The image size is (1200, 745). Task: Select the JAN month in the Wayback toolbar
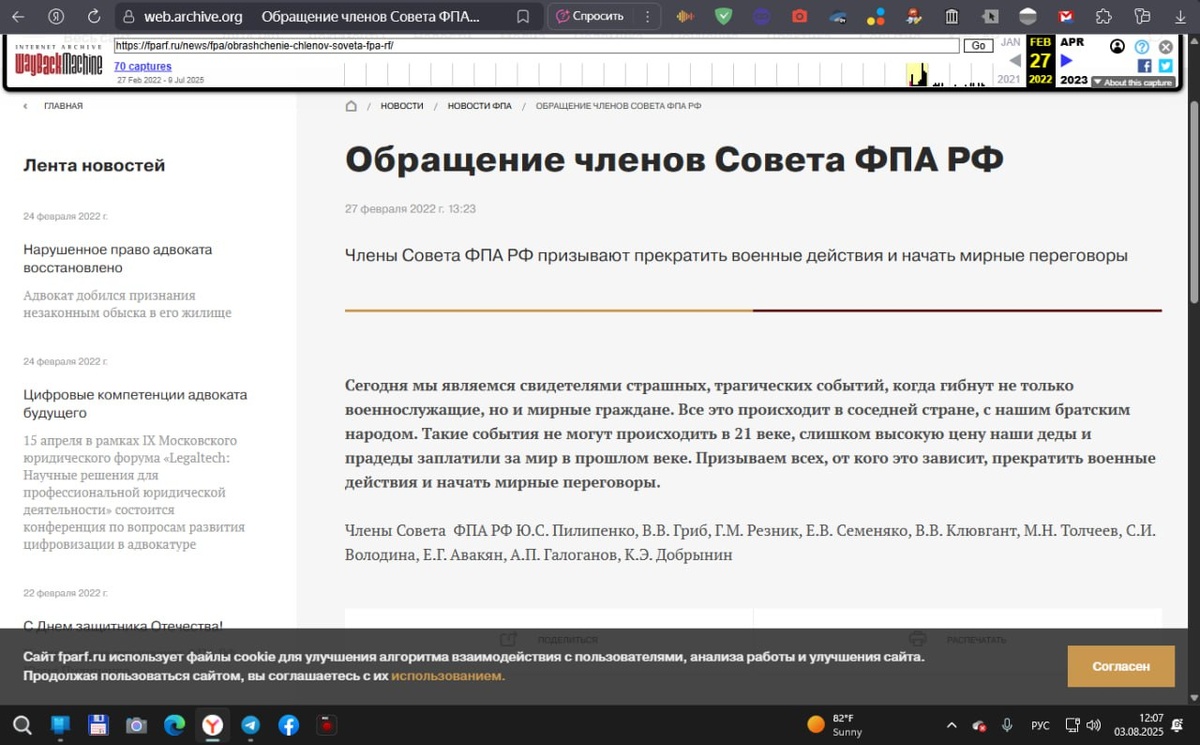click(1011, 42)
